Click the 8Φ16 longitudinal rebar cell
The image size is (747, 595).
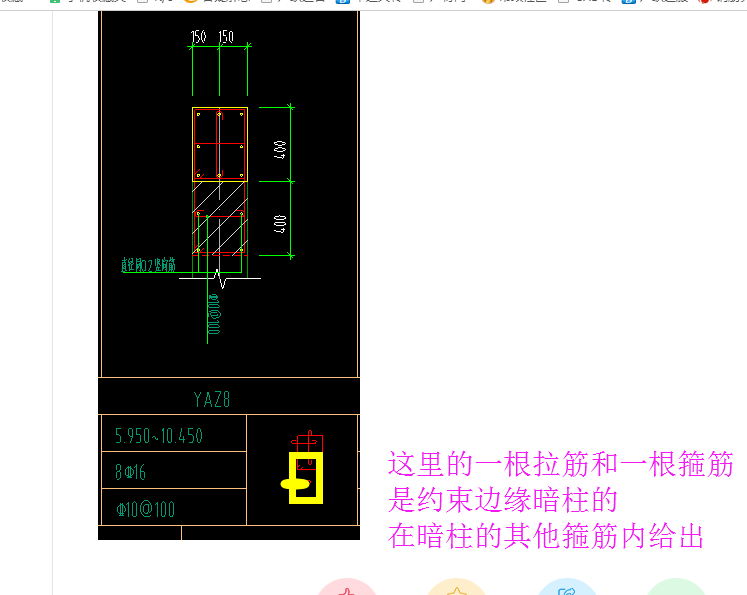pyautogui.click(x=174, y=470)
